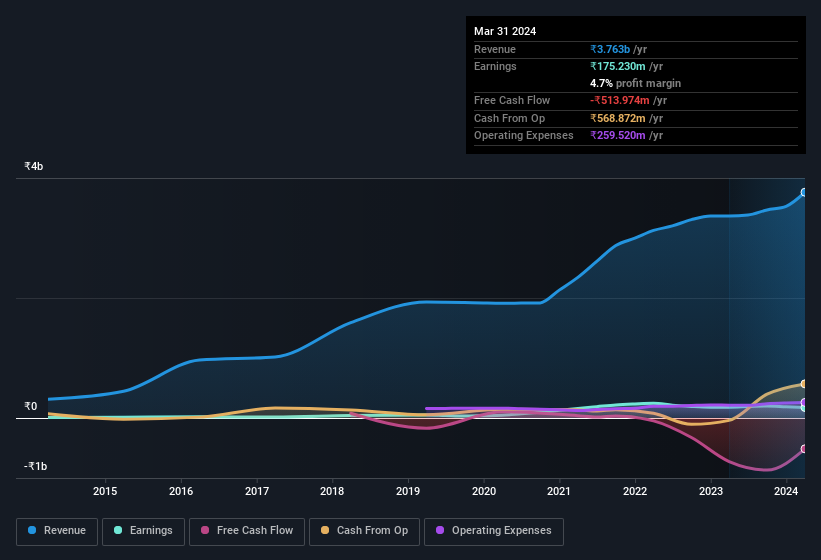Click the 2018 x-axis label

pyautogui.click(x=332, y=491)
